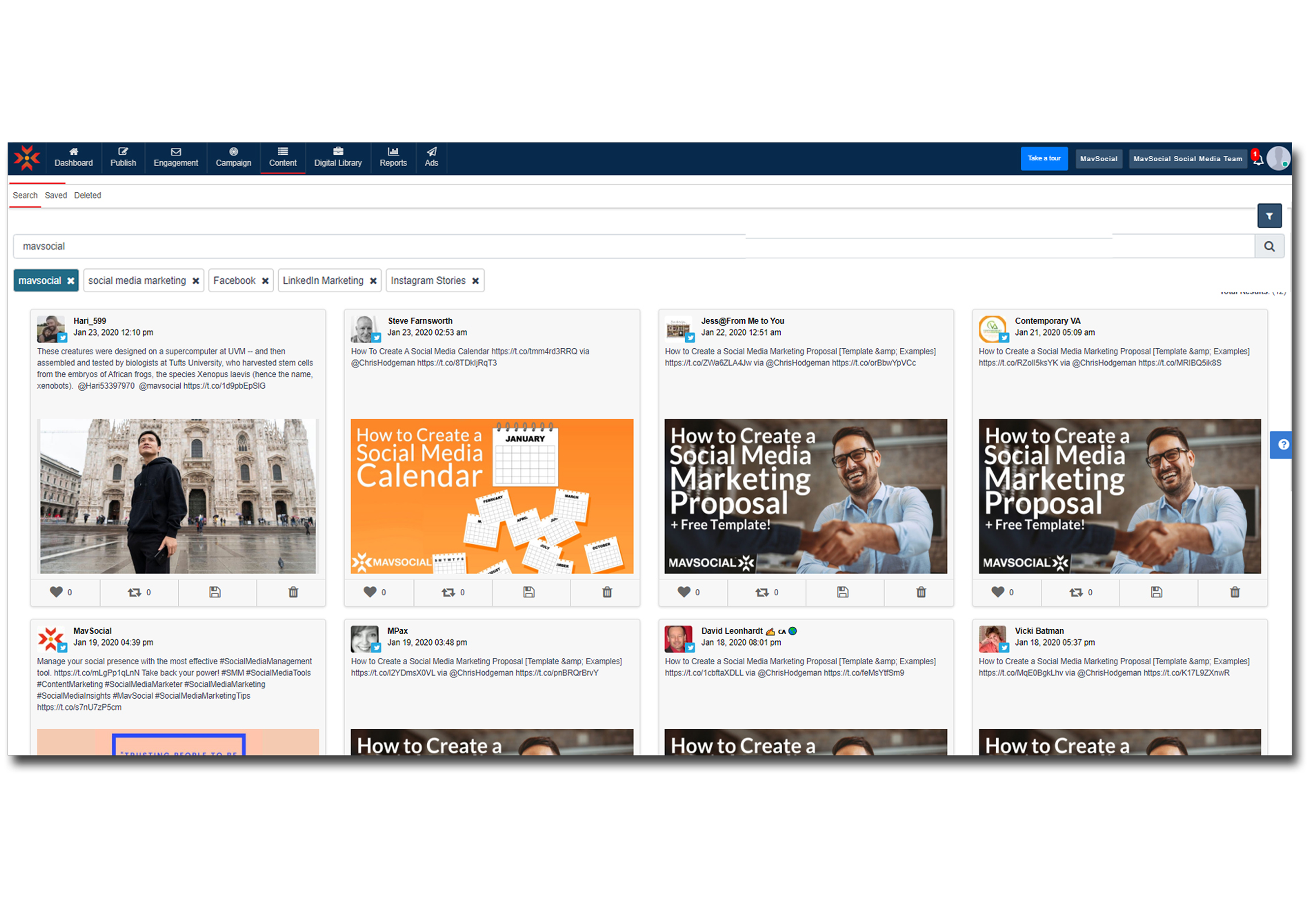
Task: Open the Dashboard menu
Action: (73, 158)
